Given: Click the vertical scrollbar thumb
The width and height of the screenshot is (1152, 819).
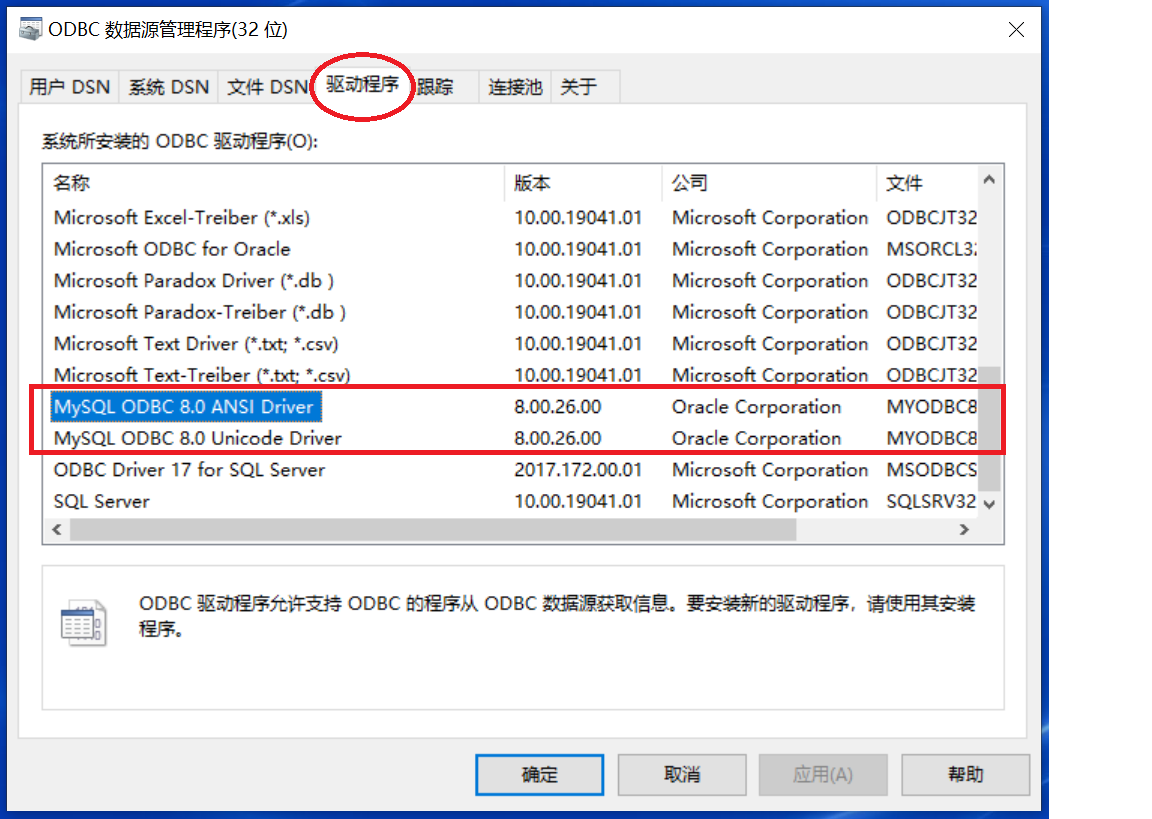Looking at the screenshot, I should (989, 428).
